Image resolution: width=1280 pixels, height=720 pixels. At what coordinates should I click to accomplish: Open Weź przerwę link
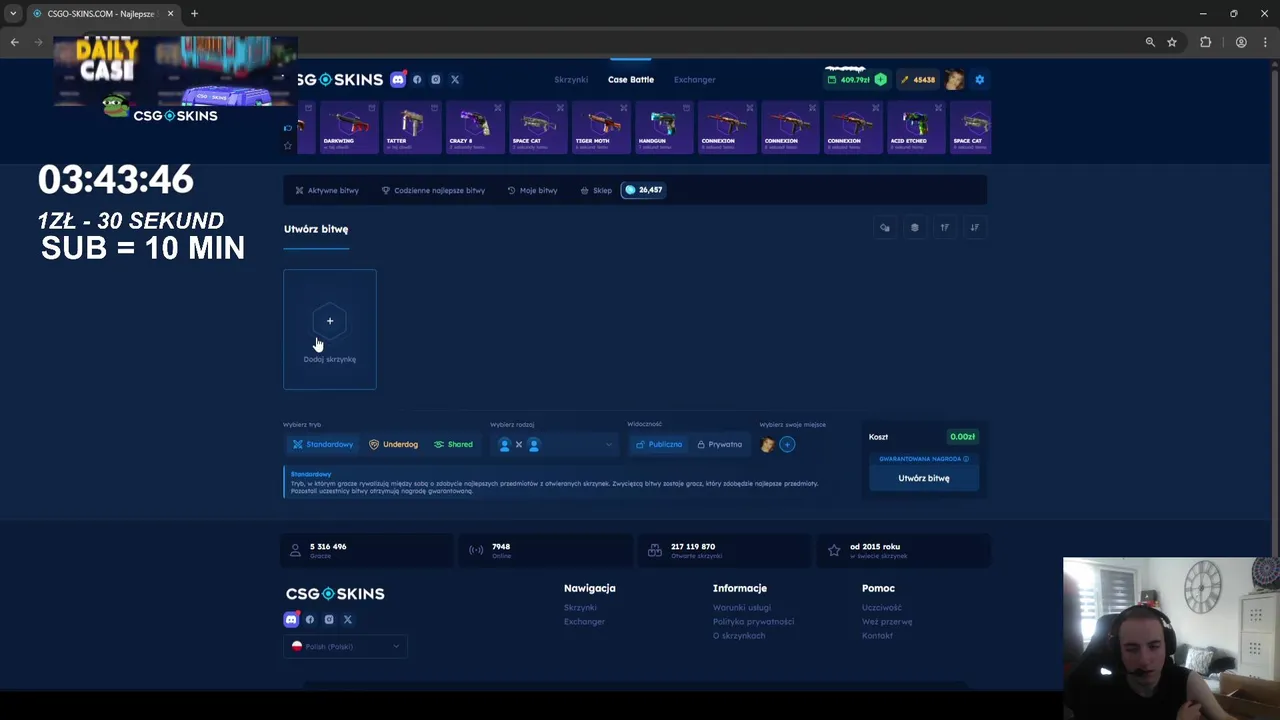point(887,621)
